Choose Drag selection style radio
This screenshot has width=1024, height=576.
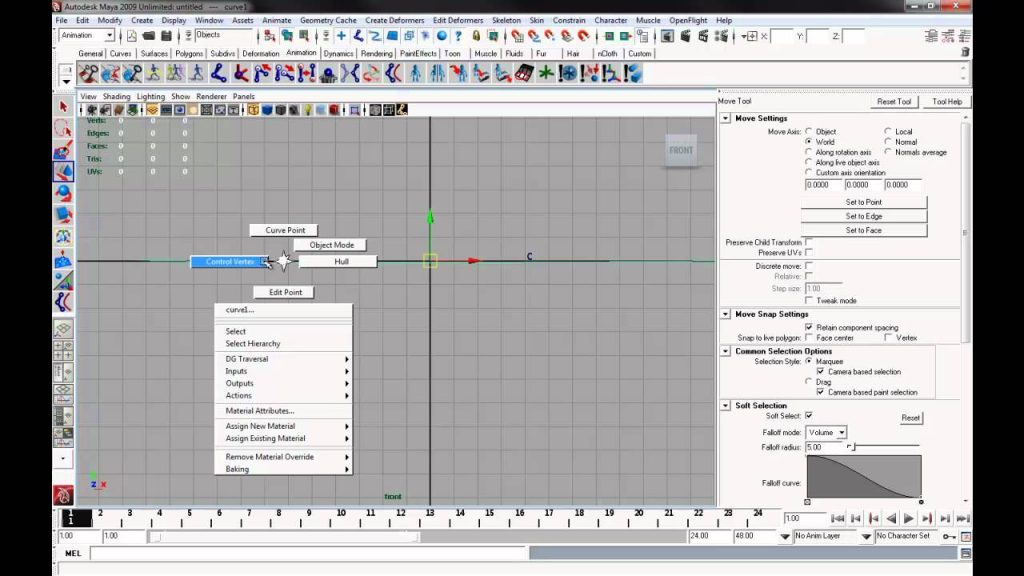(x=808, y=381)
